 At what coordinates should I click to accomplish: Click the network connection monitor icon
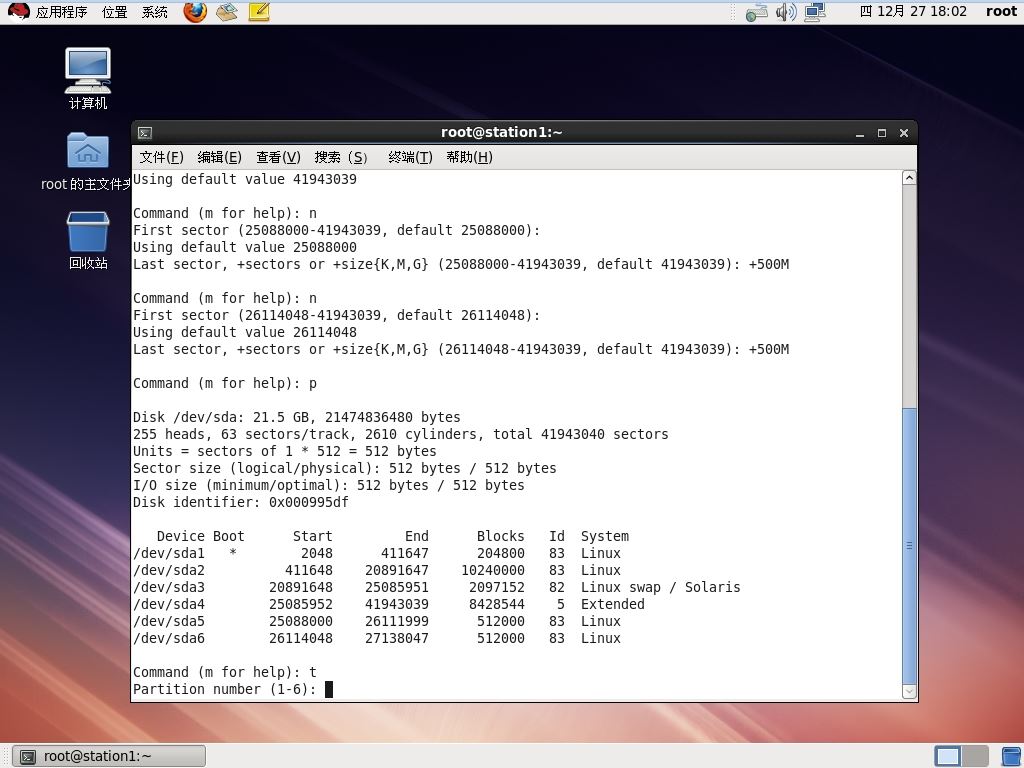(815, 12)
